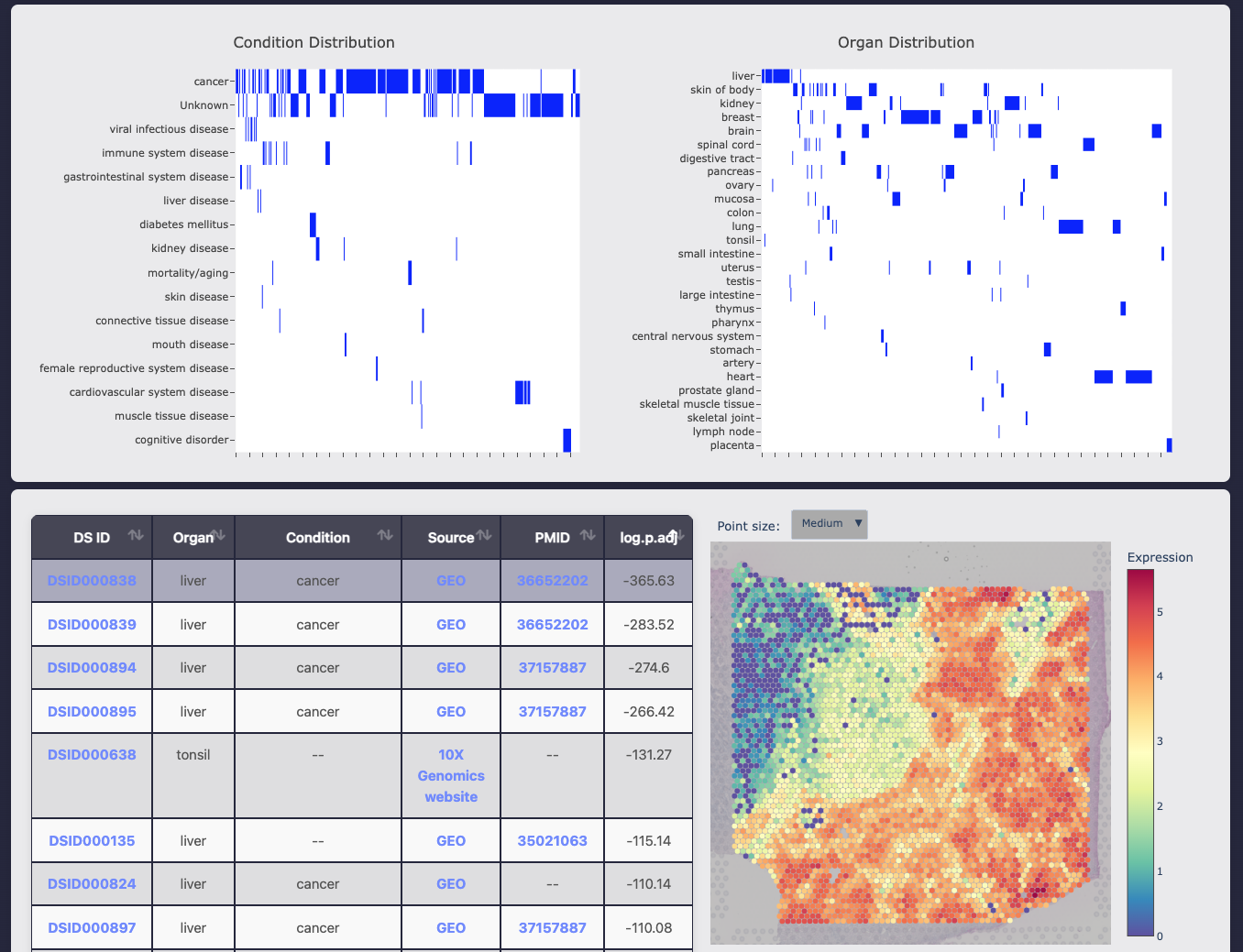Visit the 10X Genomics website link
The image size is (1243, 952).
pyautogui.click(x=450, y=775)
